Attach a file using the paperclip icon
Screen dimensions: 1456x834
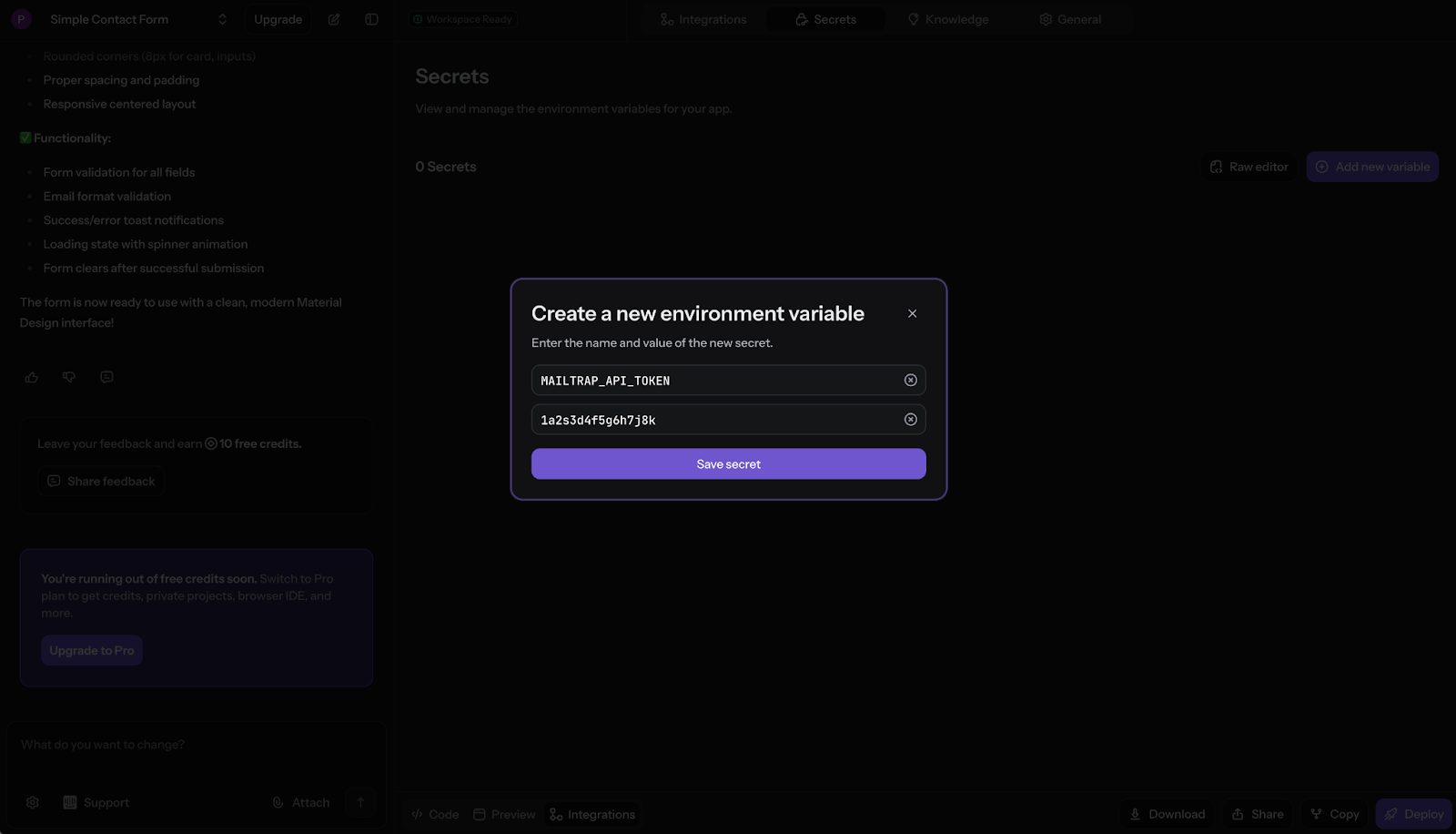(x=278, y=802)
